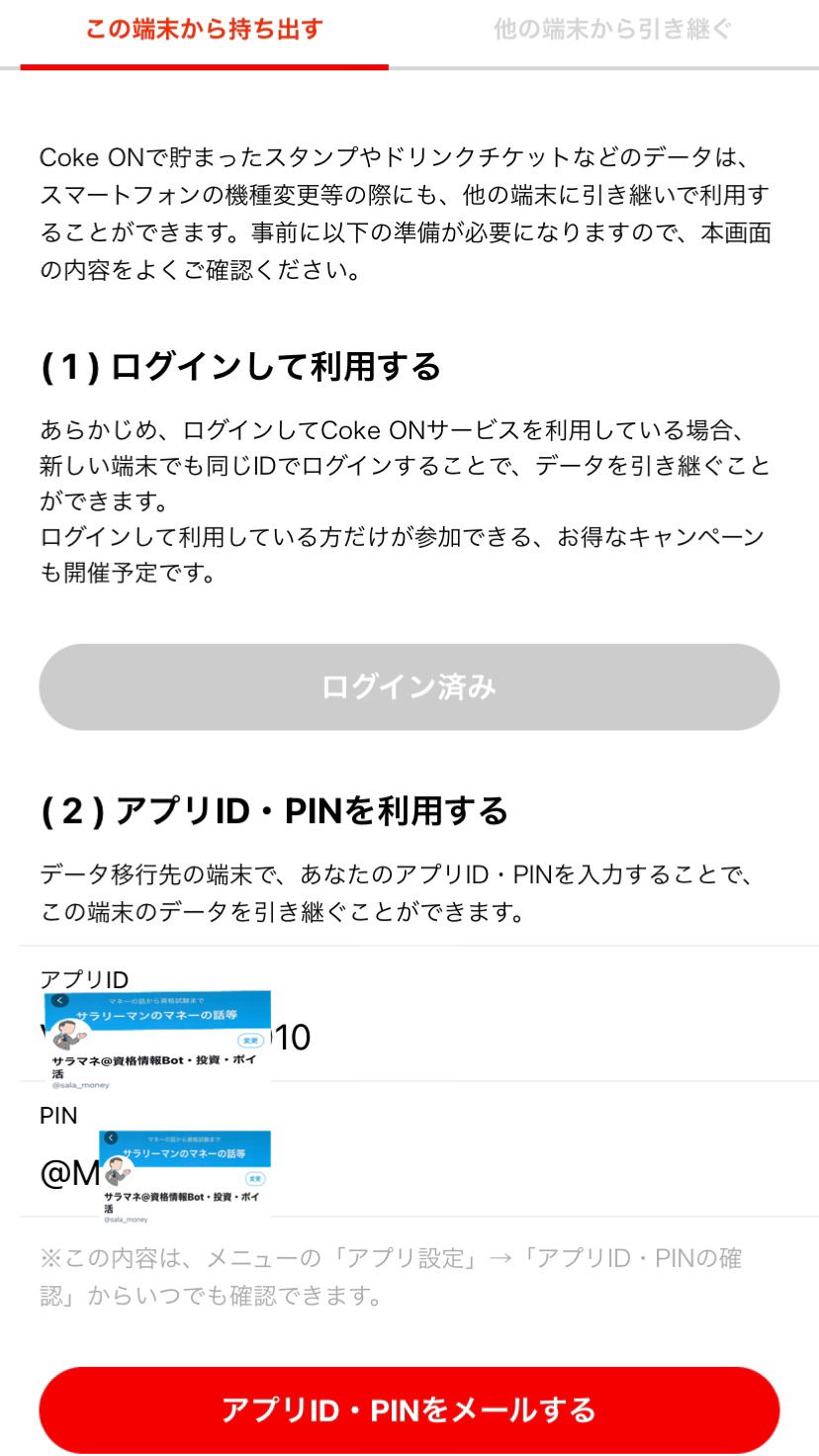Tap the red アプリID・PINをメールする button

click(409, 1410)
